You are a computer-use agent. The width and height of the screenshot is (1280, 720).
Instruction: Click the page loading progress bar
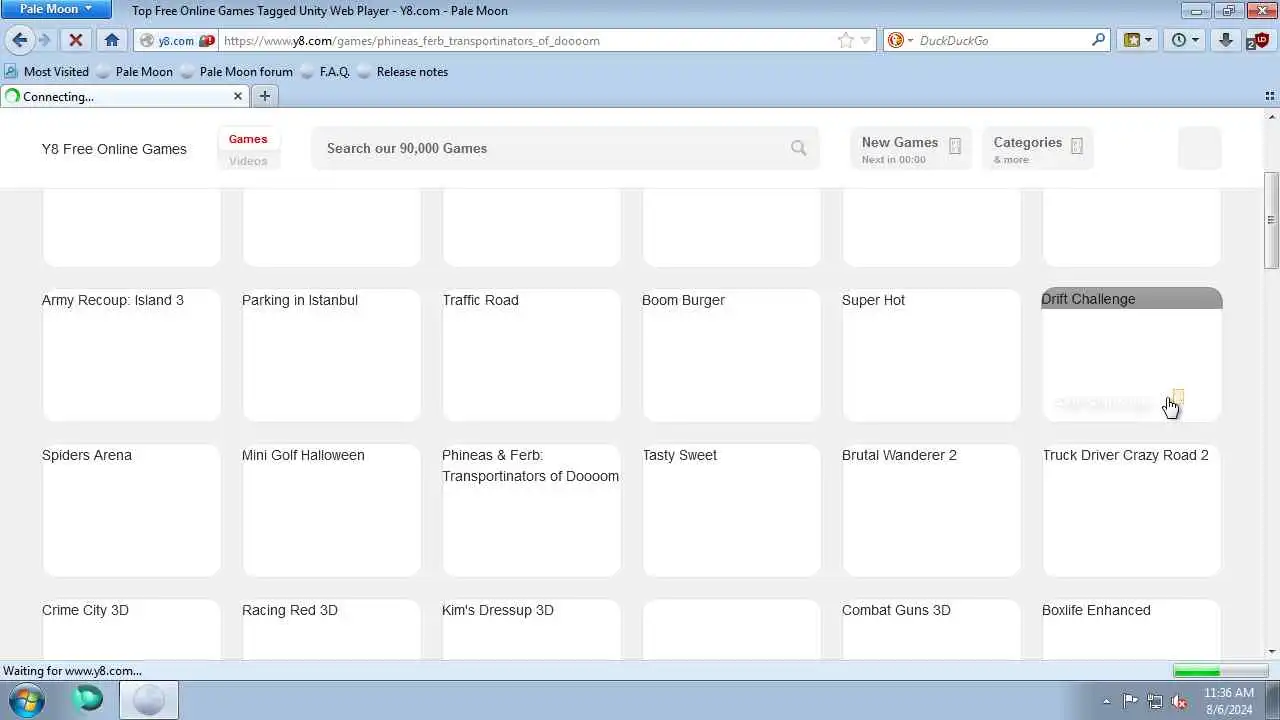(x=1220, y=671)
